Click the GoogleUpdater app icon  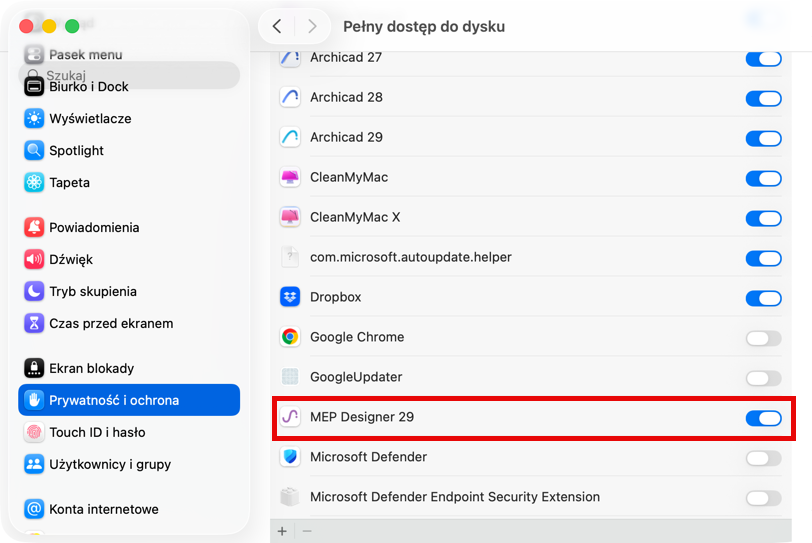[x=290, y=377]
